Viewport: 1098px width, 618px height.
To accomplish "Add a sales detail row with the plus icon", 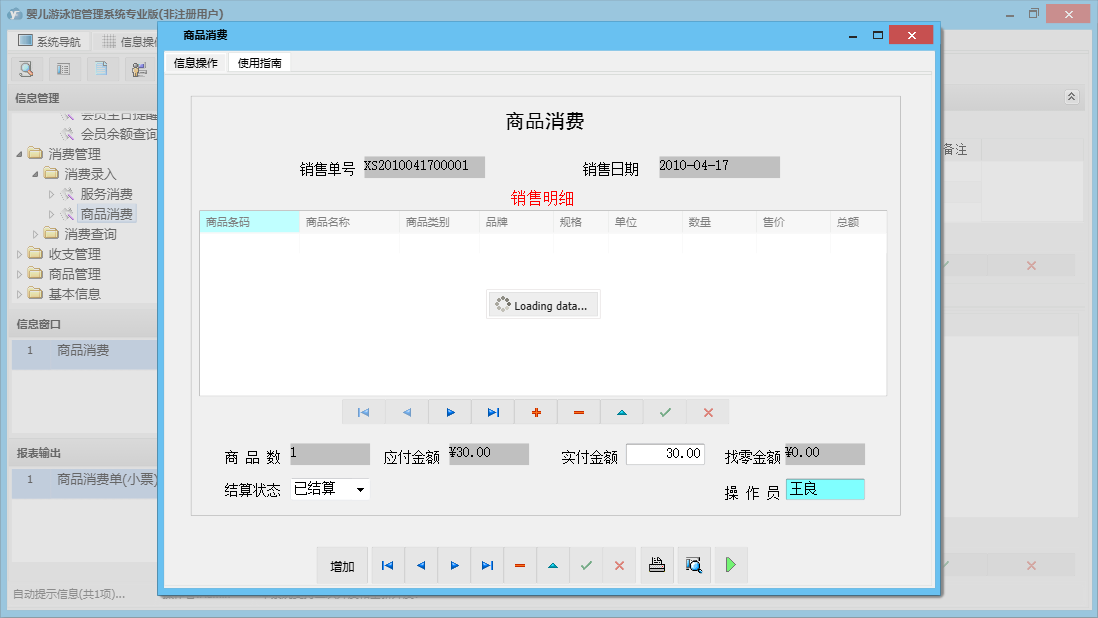I will (535, 411).
